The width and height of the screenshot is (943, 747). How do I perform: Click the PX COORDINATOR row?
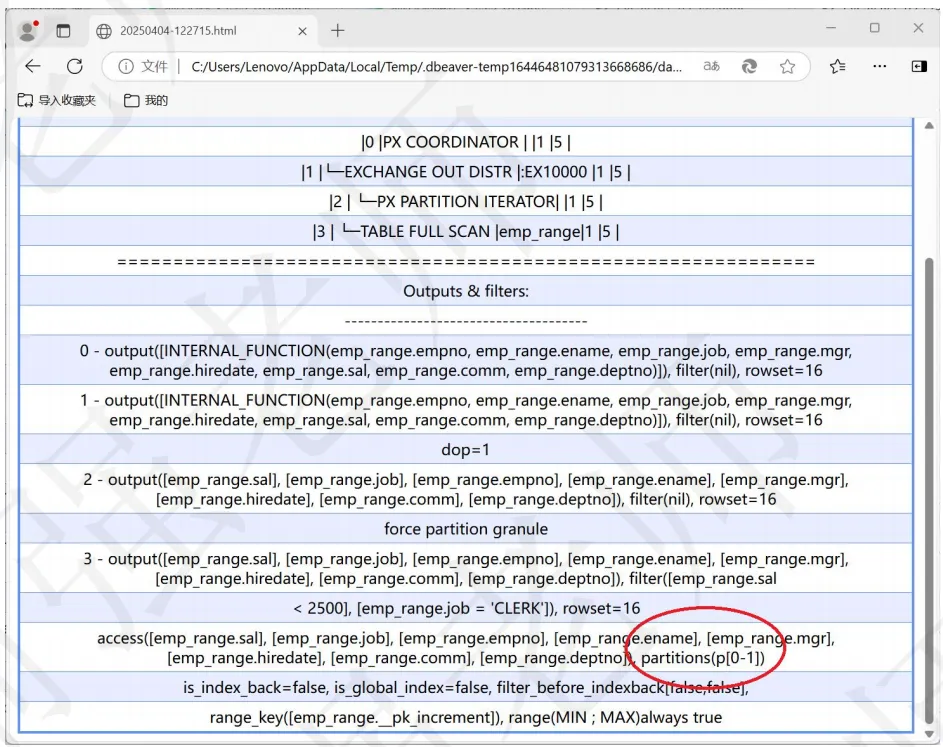465,142
